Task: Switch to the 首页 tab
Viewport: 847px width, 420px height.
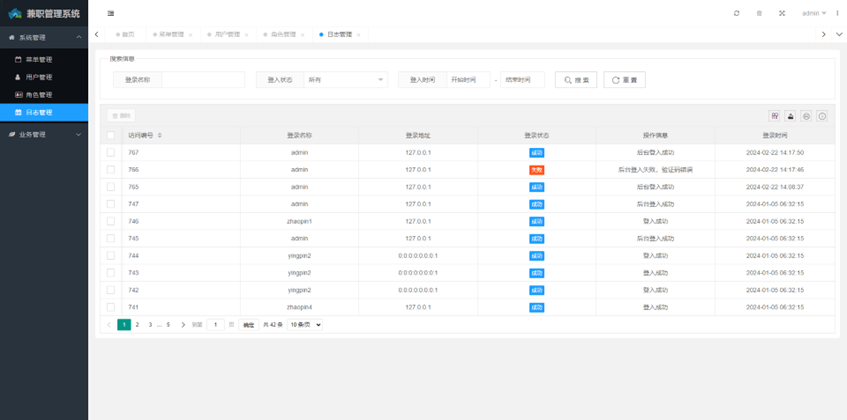Action: [124, 34]
